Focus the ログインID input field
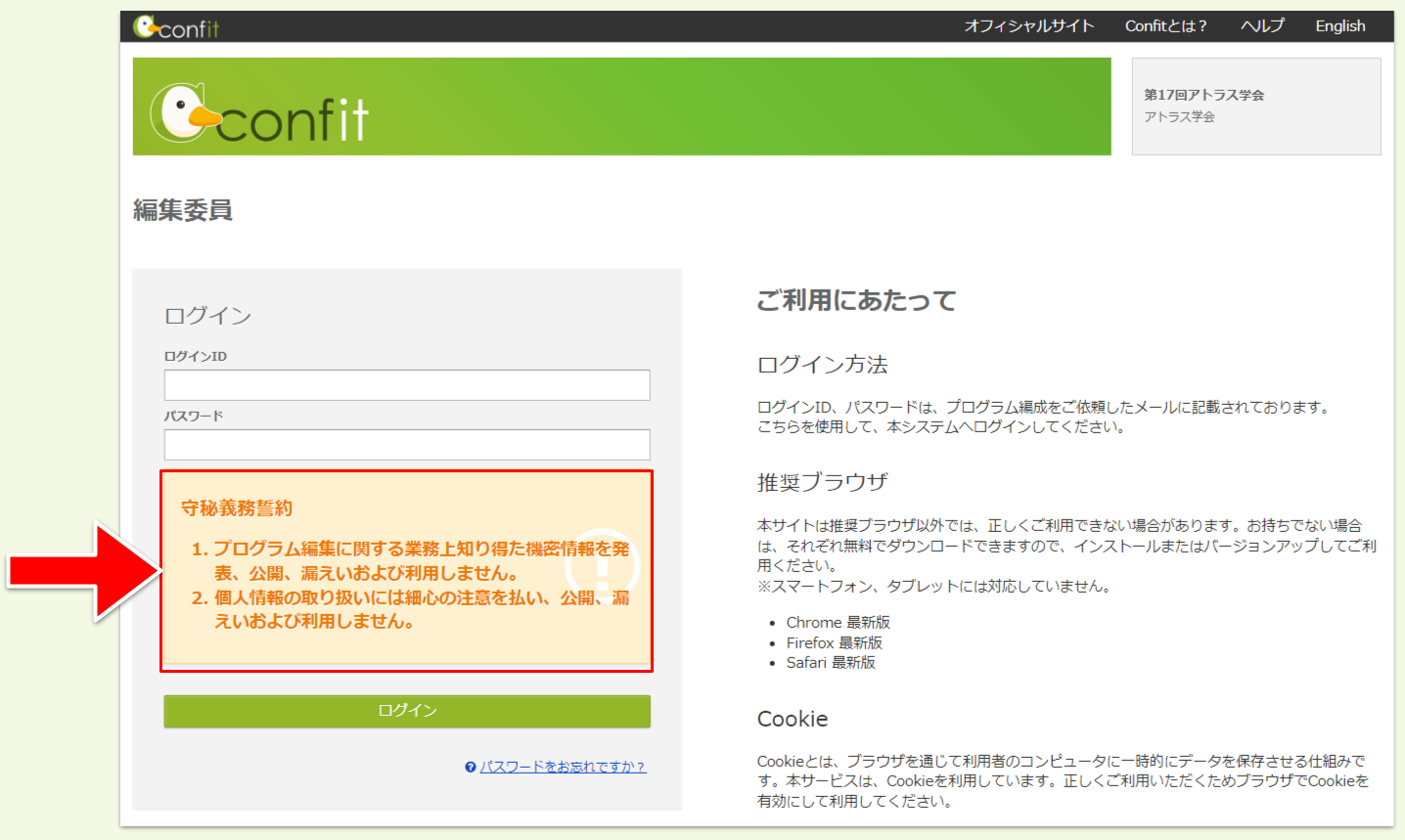Image resolution: width=1405 pixels, height=840 pixels. 407,385
